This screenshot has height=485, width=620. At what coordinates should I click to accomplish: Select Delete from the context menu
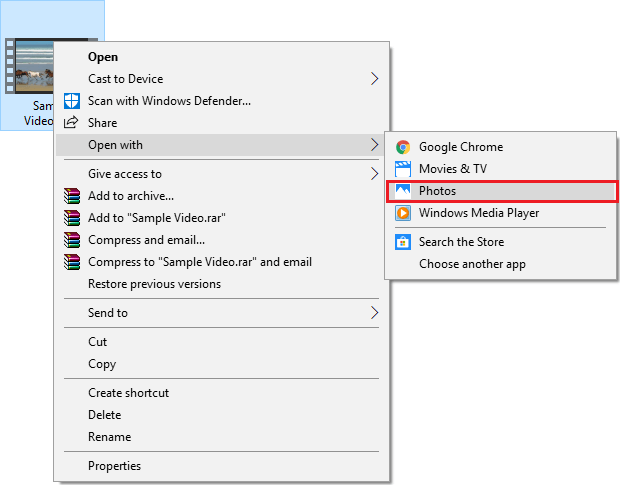221,415
